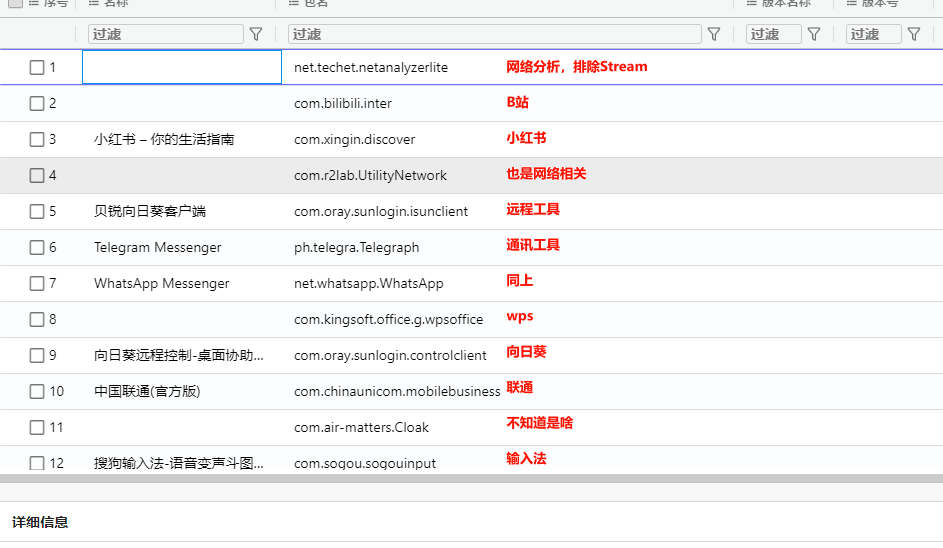
Task: Click the com.air-matters.Cloak package cell
Action: tap(361, 428)
